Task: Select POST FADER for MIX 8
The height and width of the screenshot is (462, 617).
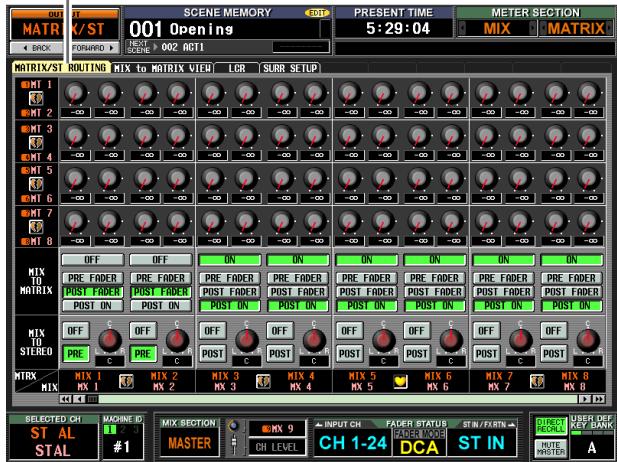Action: point(572,292)
